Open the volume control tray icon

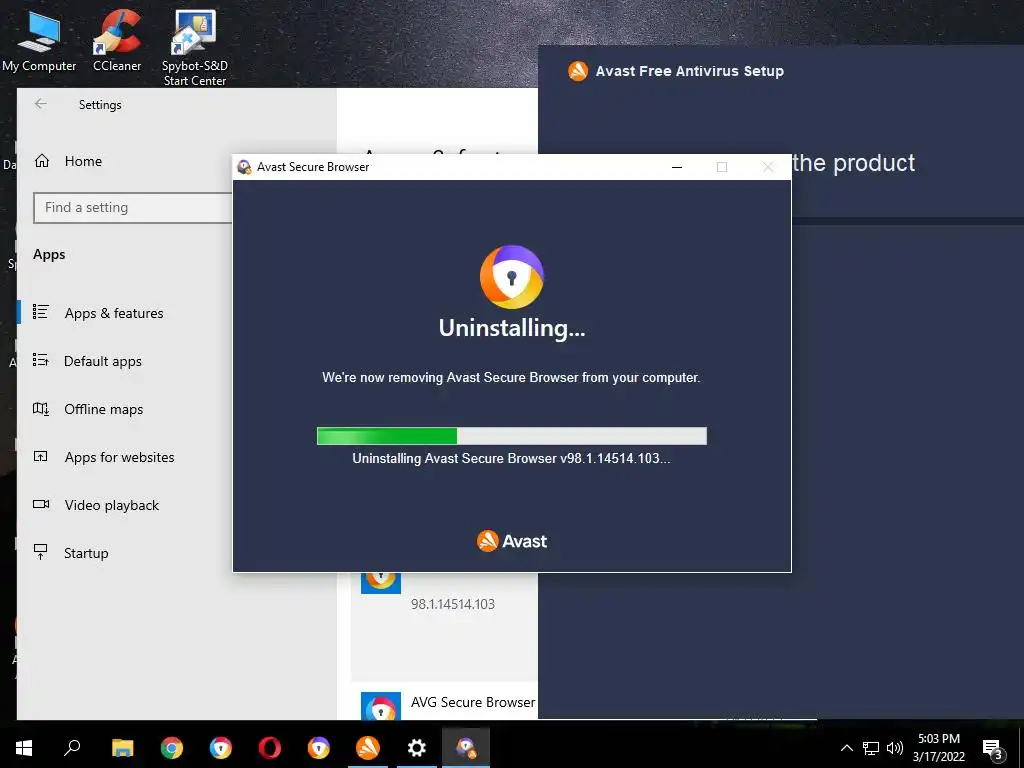895,748
